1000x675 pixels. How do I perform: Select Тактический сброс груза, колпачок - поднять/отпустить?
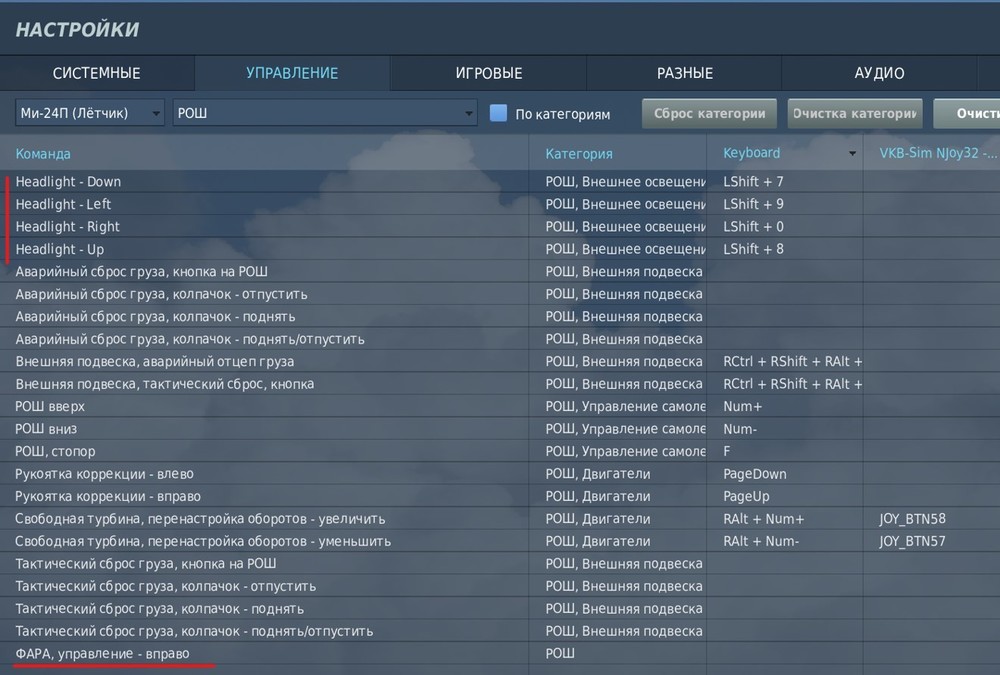(x=195, y=631)
